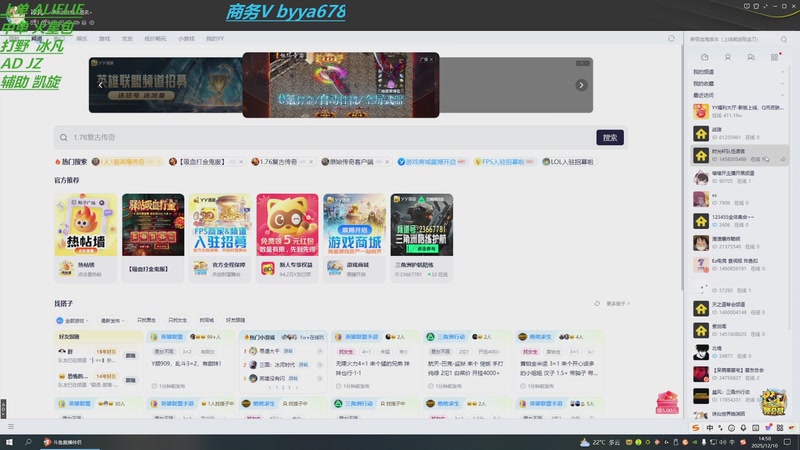Open 三国：冰河时代 in 热门小游戏 list
Image resolution: width=800 pixels, height=450 pixels.
tap(283, 364)
